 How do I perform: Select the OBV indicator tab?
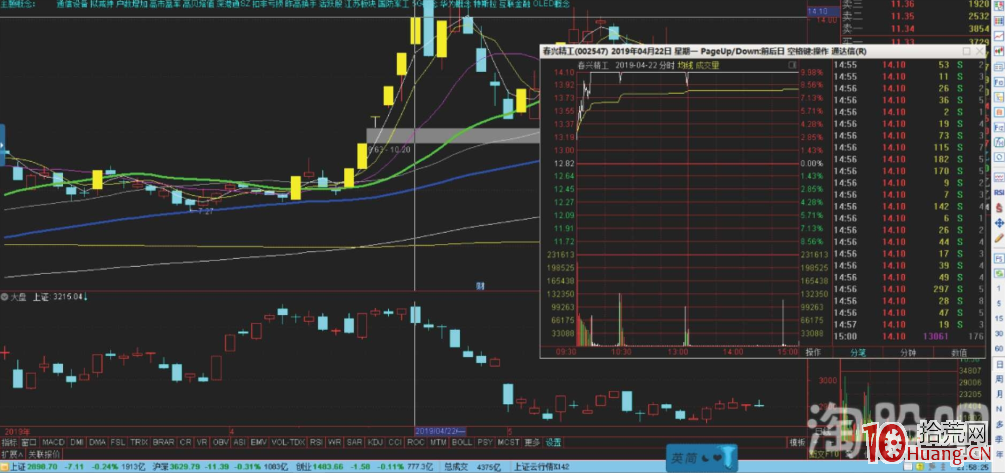220,442
